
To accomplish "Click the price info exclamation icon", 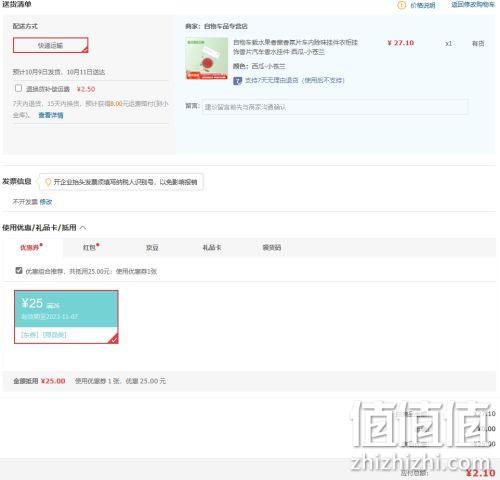I will pos(402,5).
